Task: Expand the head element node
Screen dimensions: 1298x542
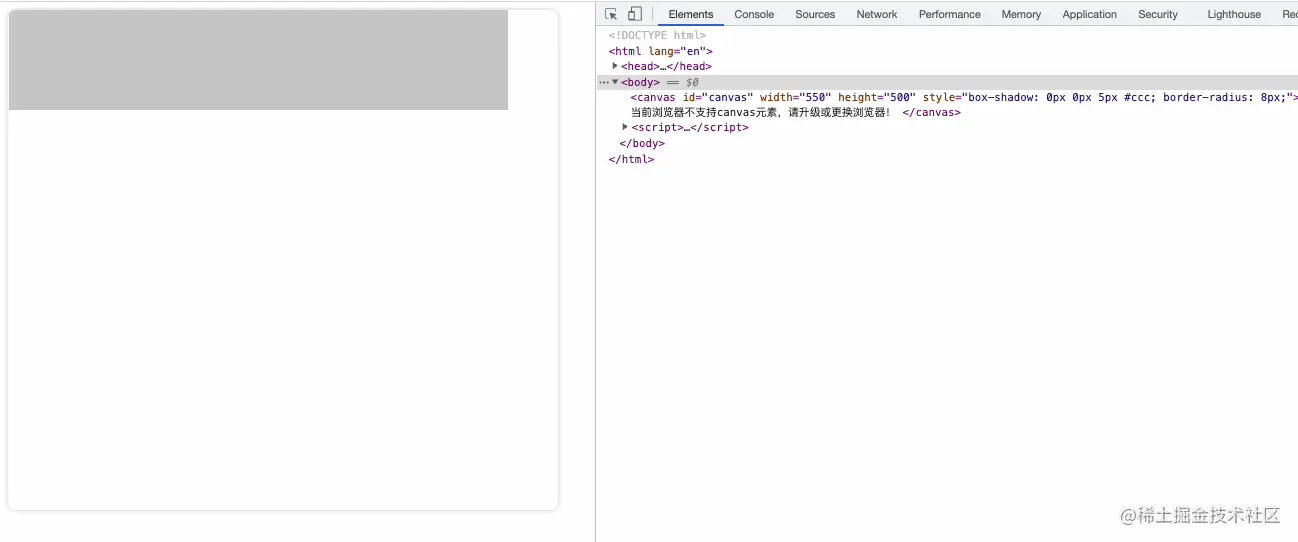Action: pyautogui.click(x=615, y=66)
